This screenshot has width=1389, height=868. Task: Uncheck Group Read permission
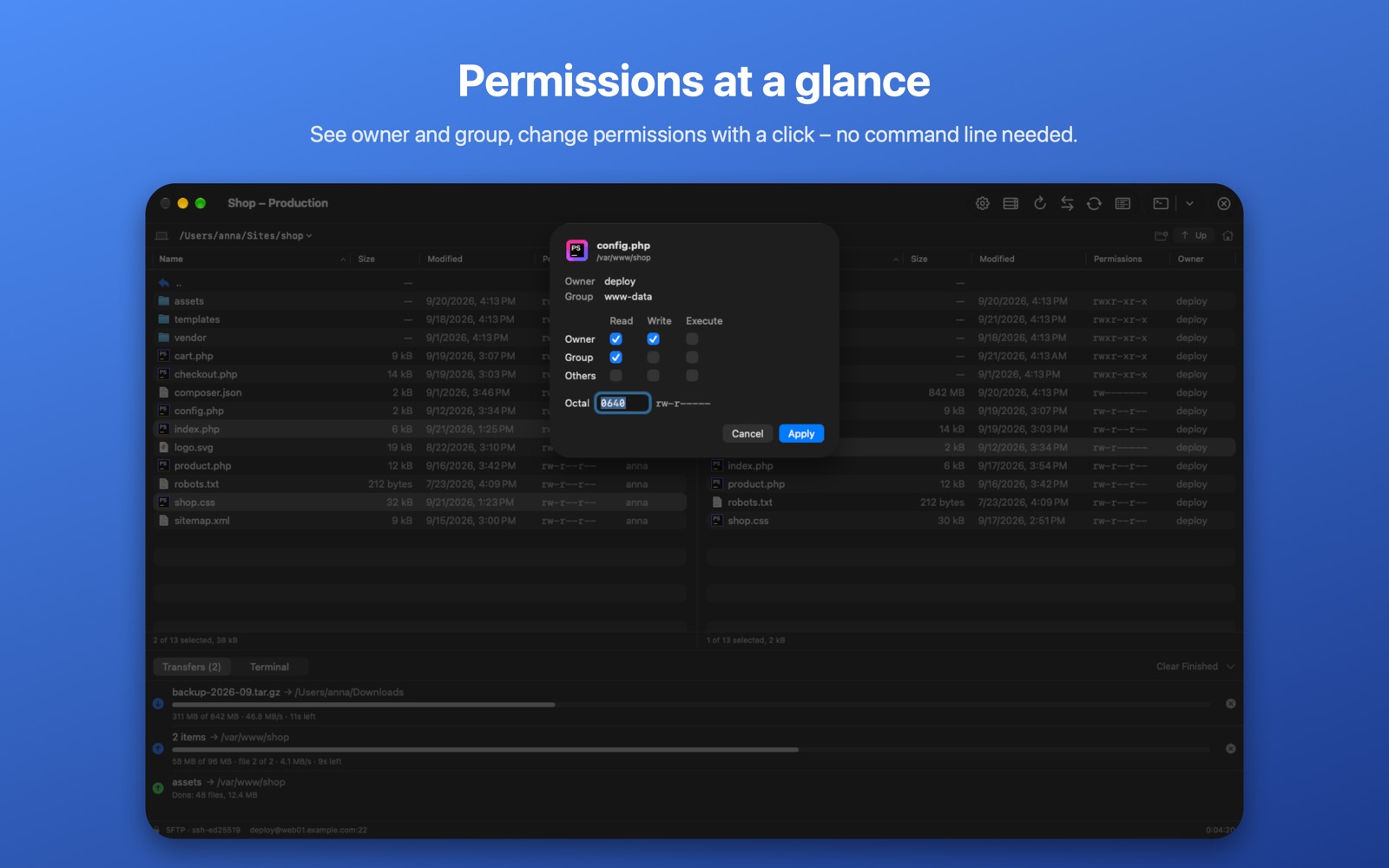coord(616,358)
